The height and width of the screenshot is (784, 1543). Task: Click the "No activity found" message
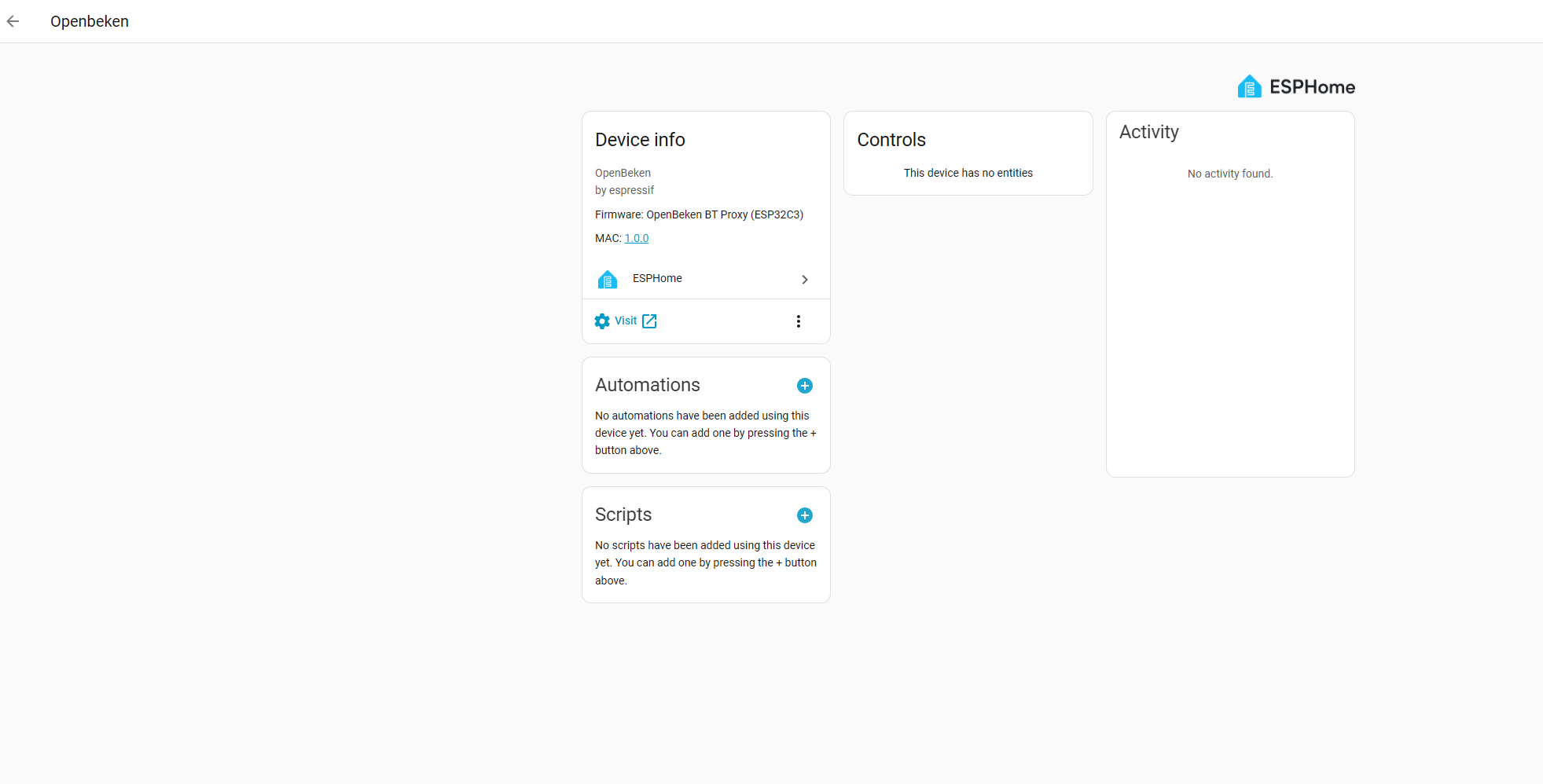1230,174
